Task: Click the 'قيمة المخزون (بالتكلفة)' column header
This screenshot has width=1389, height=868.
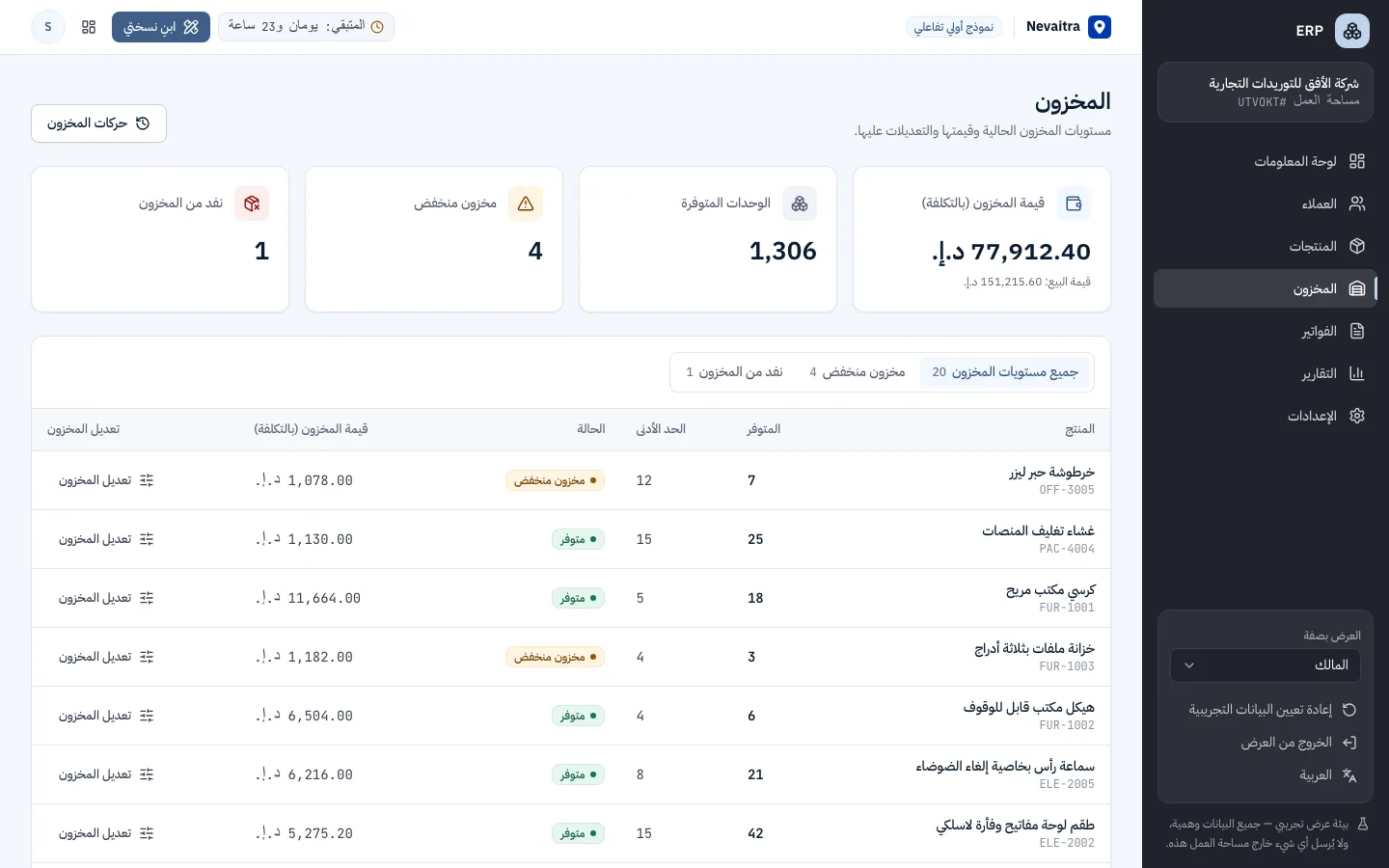Action: 311,429
